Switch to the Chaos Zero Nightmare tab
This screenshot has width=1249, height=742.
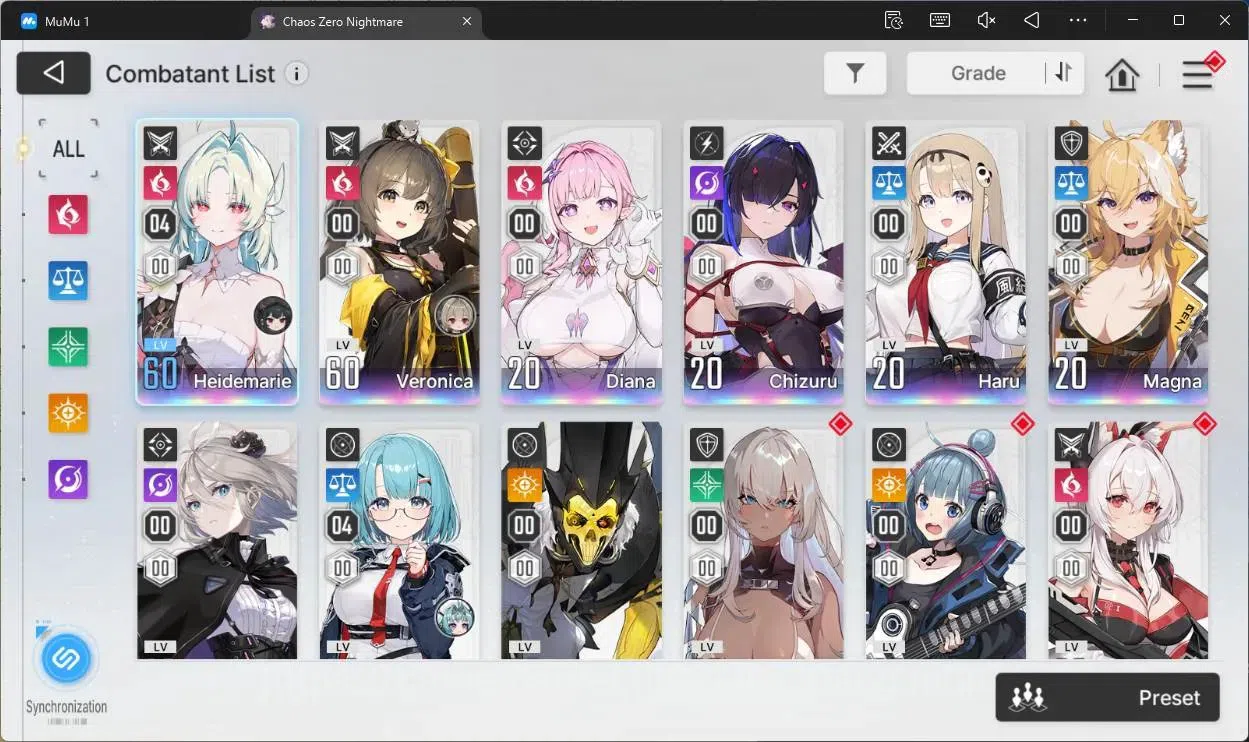pos(365,21)
